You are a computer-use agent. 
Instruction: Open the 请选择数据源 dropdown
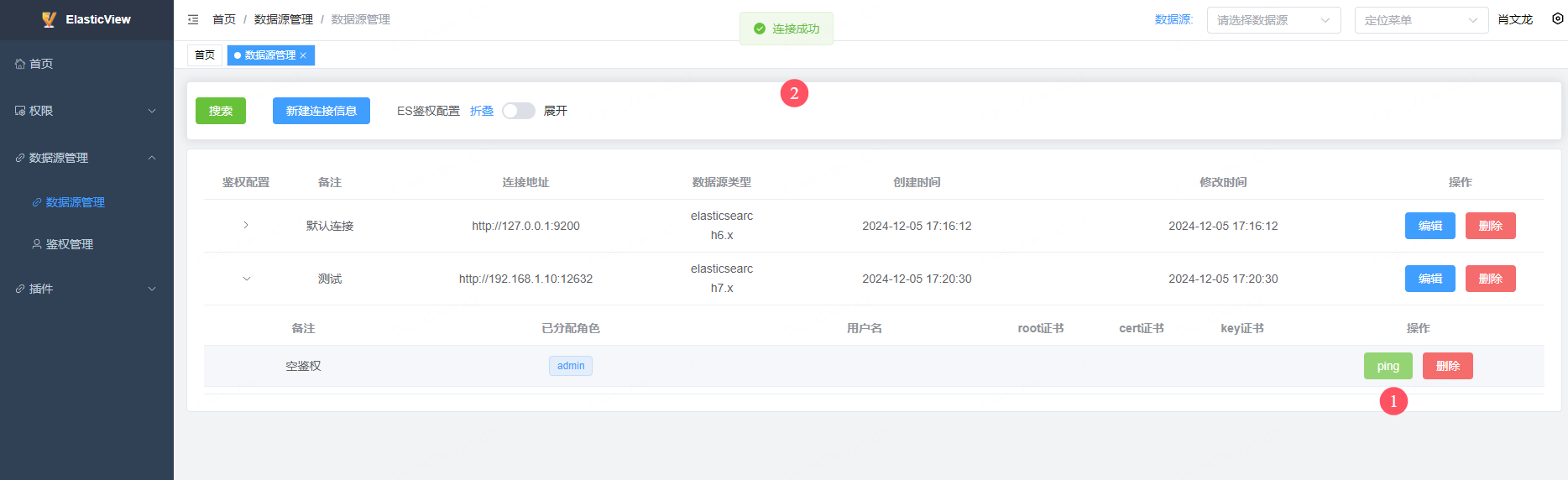click(1273, 20)
